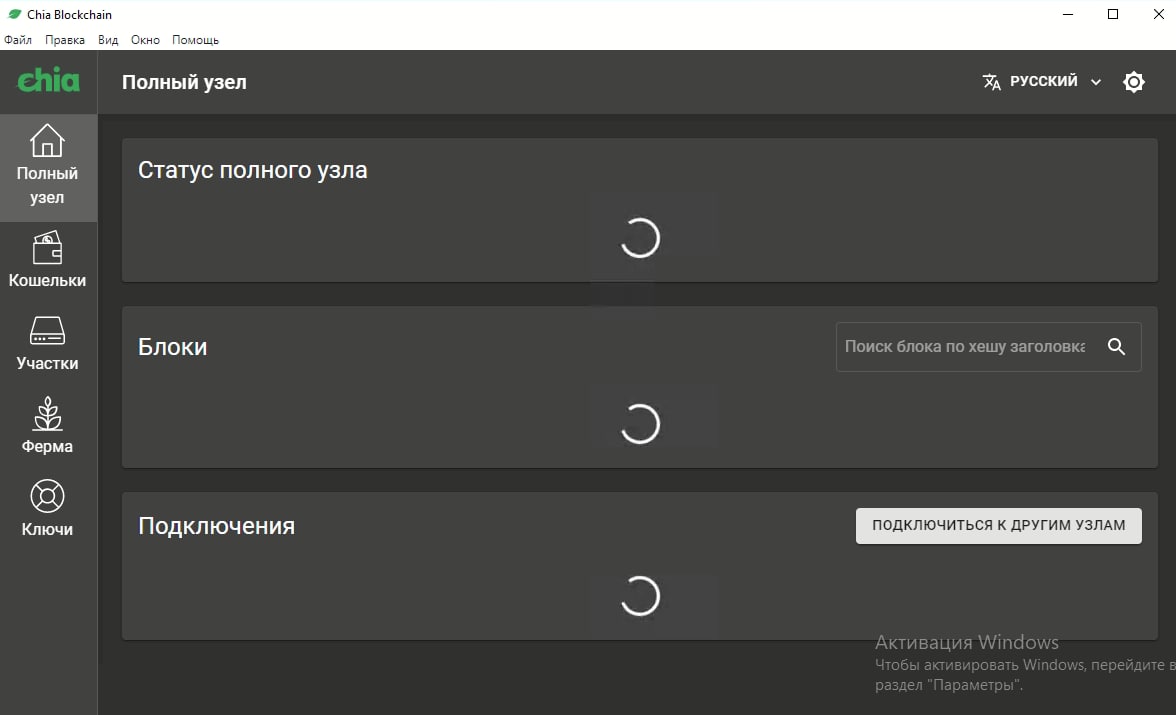The image size is (1176, 715).
Task: Open the Файл menu
Action: click(18, 40)
